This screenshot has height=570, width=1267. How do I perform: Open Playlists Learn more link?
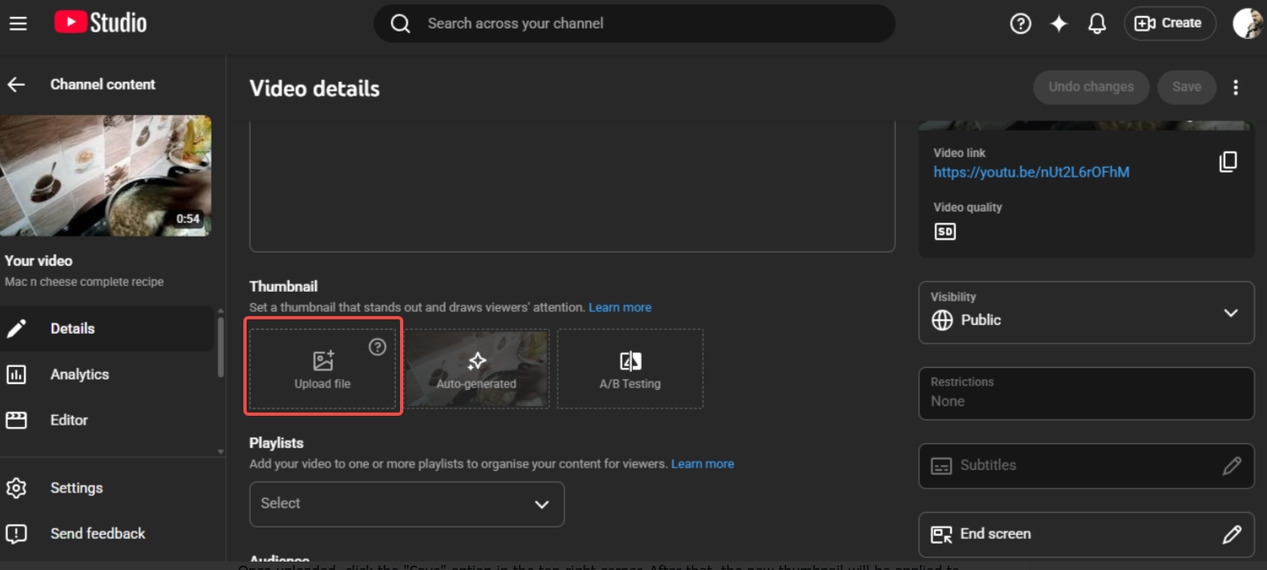pyautogui.click(x=702, y=464)
